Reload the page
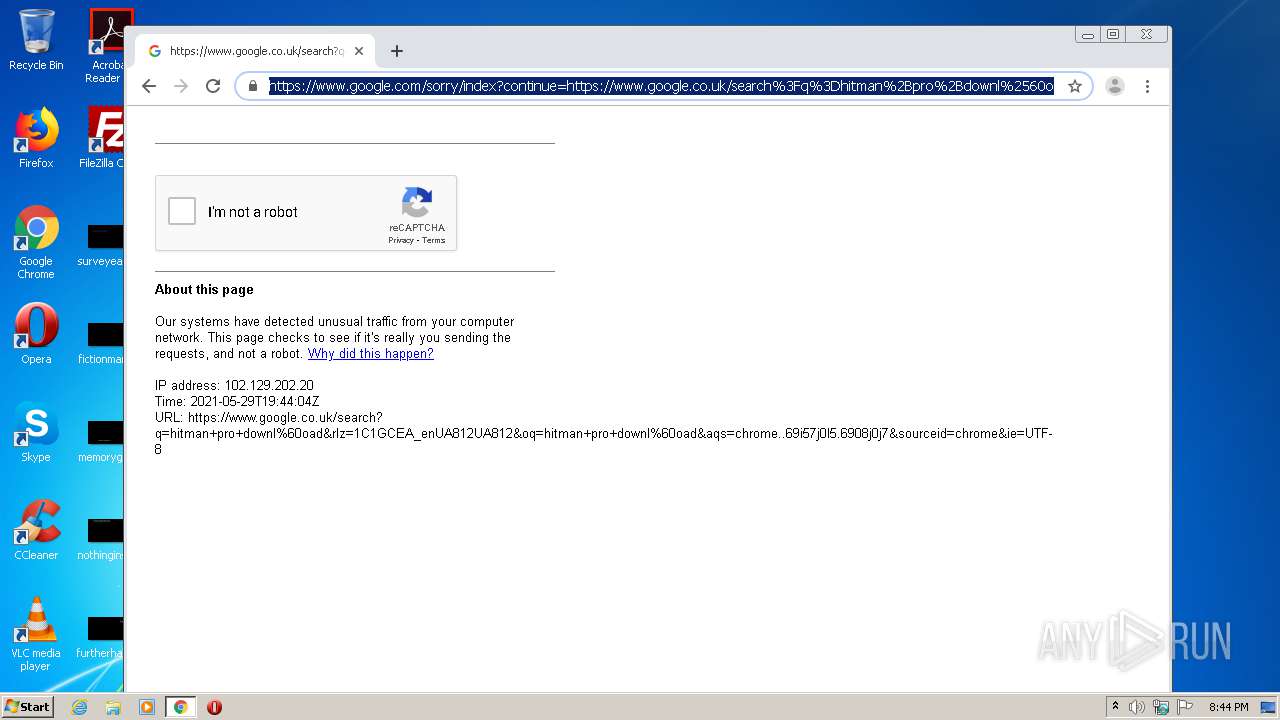This screenshot has height=720, width=1280. [x=213, y=86]
